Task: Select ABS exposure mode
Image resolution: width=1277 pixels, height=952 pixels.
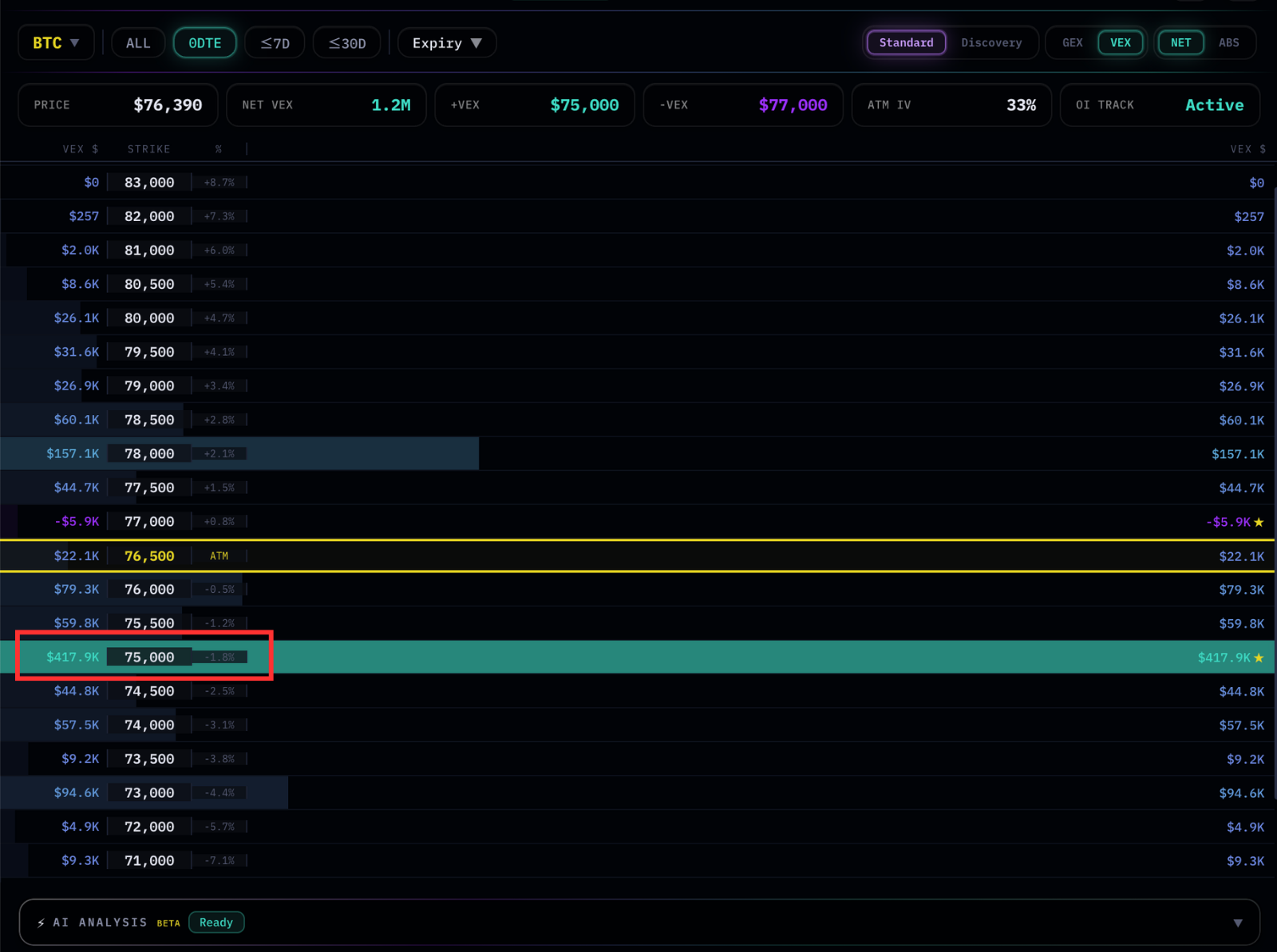Action: [x=1229, y=43]
